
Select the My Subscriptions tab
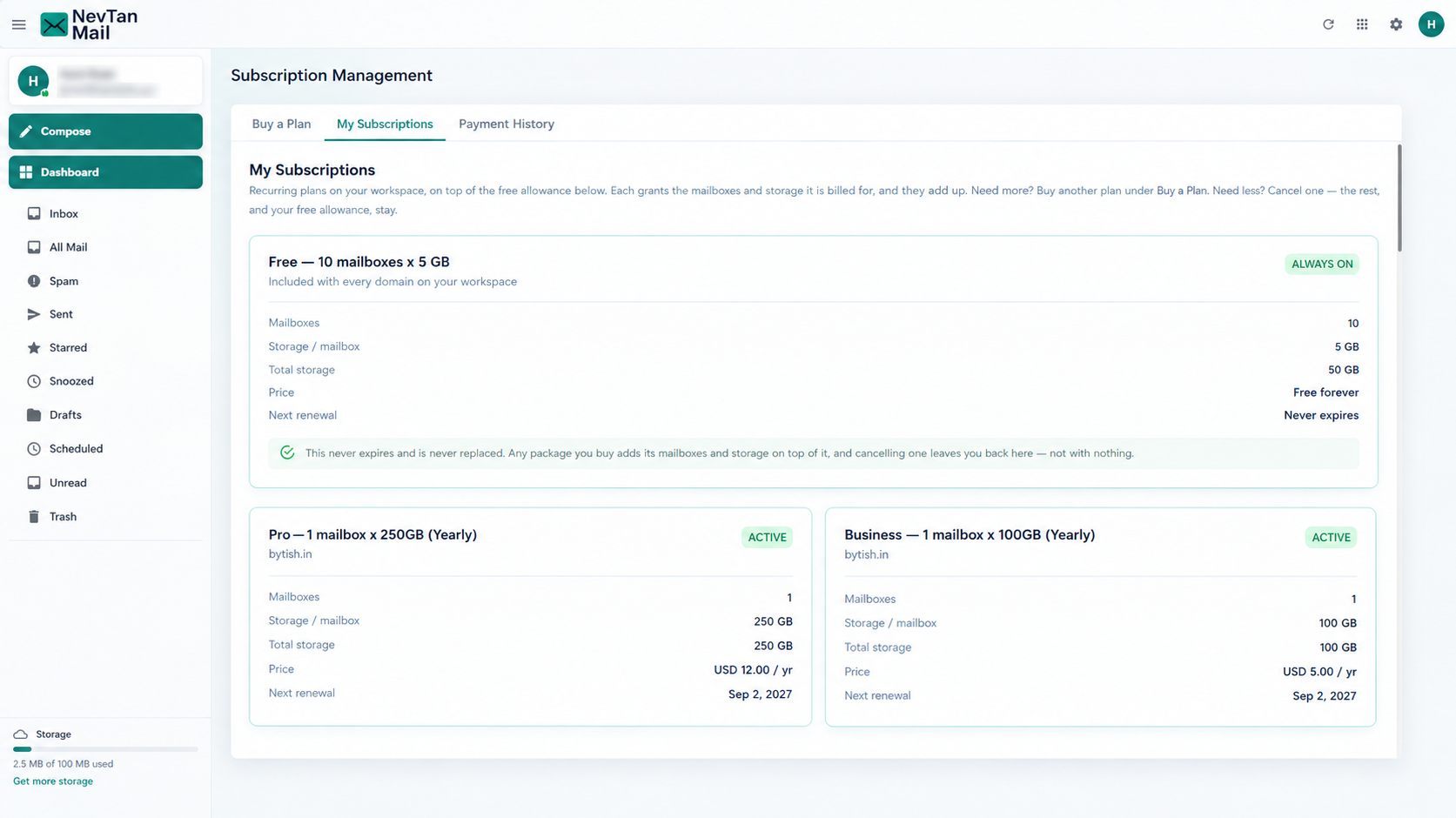[x=385, y=124]
